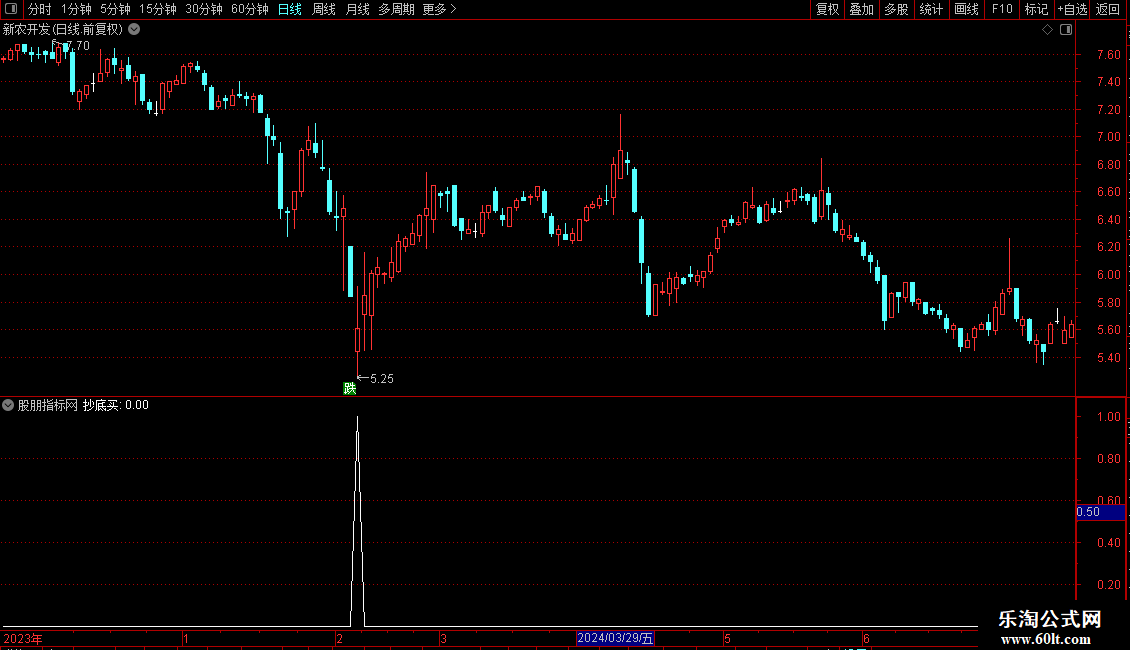The width and height of the screenshot is (1130, 650).
Task: Open F10 company information
Action: pyautogui.click(x=1002, y=9)
